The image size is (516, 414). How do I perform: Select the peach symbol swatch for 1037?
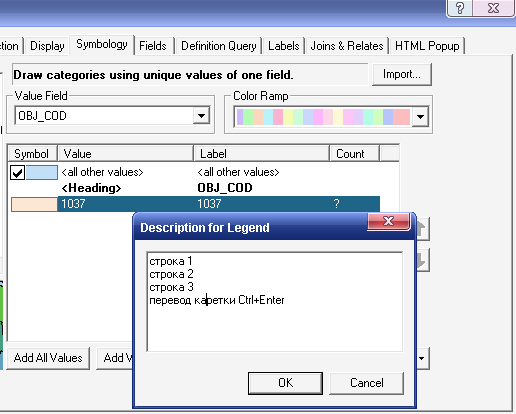pyautogui.click(x=34, y=204)
